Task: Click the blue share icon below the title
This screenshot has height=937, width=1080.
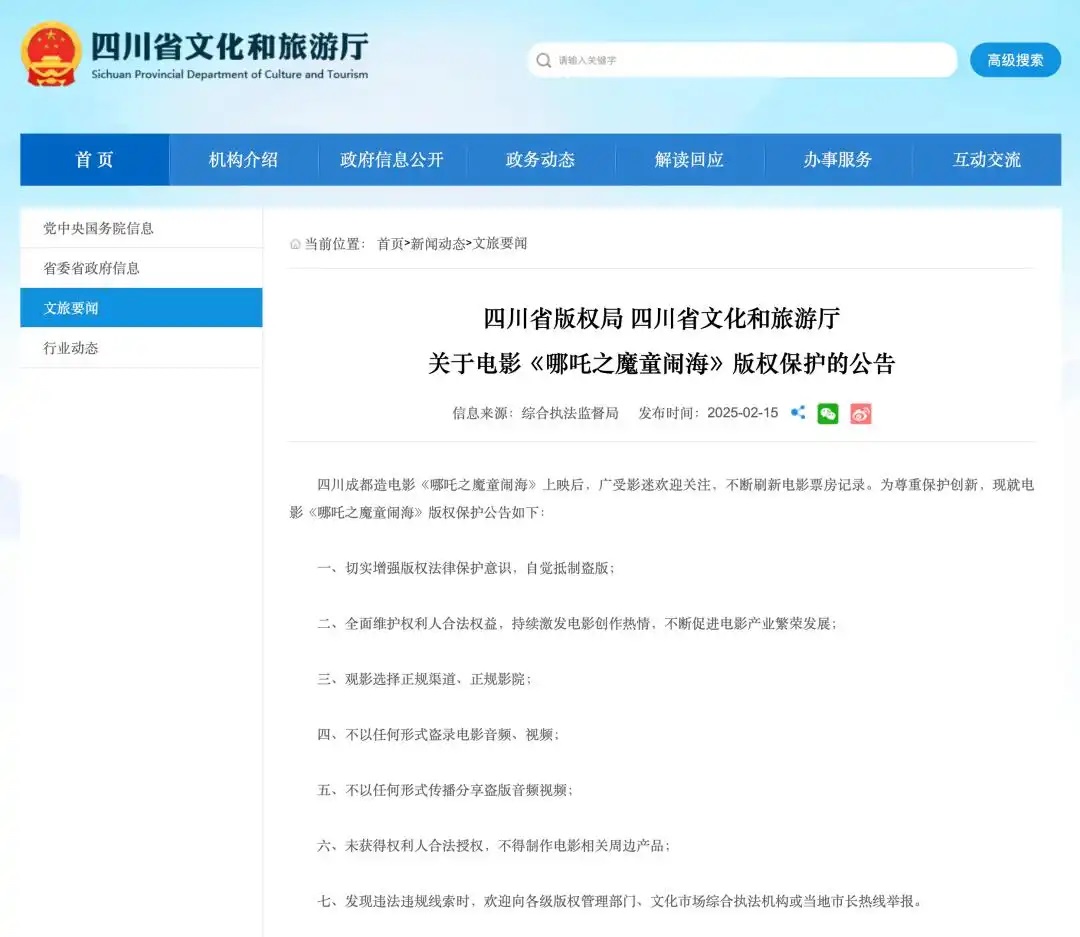Action: click(x=796, y=412)
